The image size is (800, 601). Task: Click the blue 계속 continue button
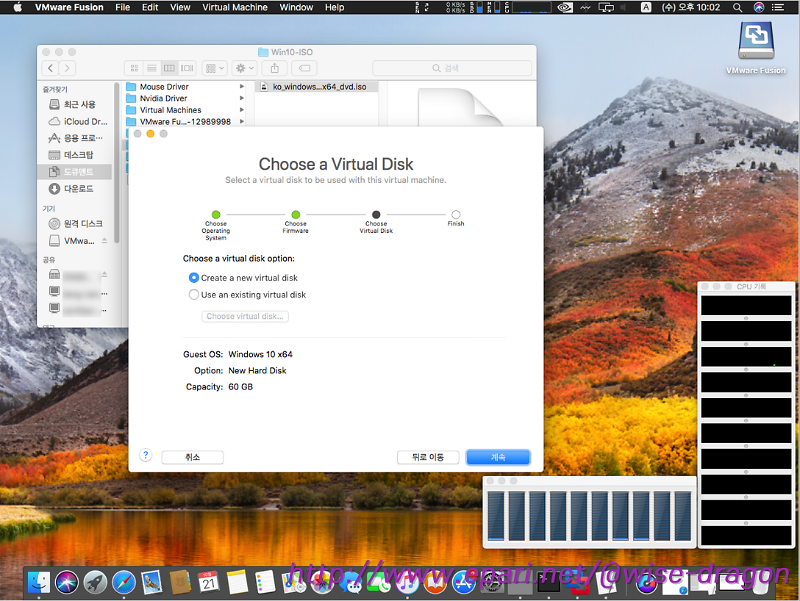[x=498, y=457]
